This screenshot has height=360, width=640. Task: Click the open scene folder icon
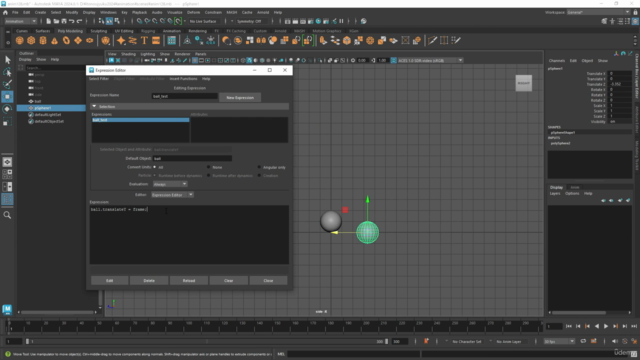click(x=56, y=21)
